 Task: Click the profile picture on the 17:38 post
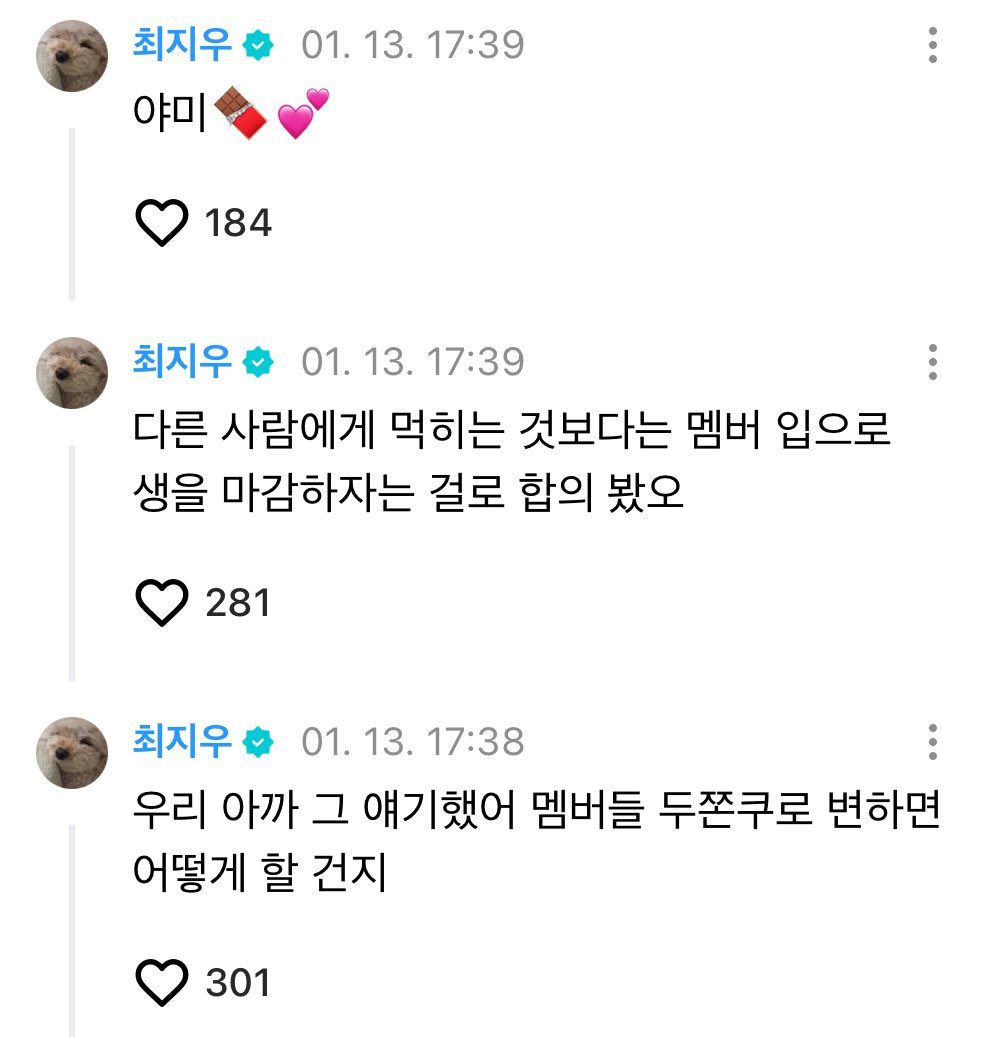[x=72, y=752]
